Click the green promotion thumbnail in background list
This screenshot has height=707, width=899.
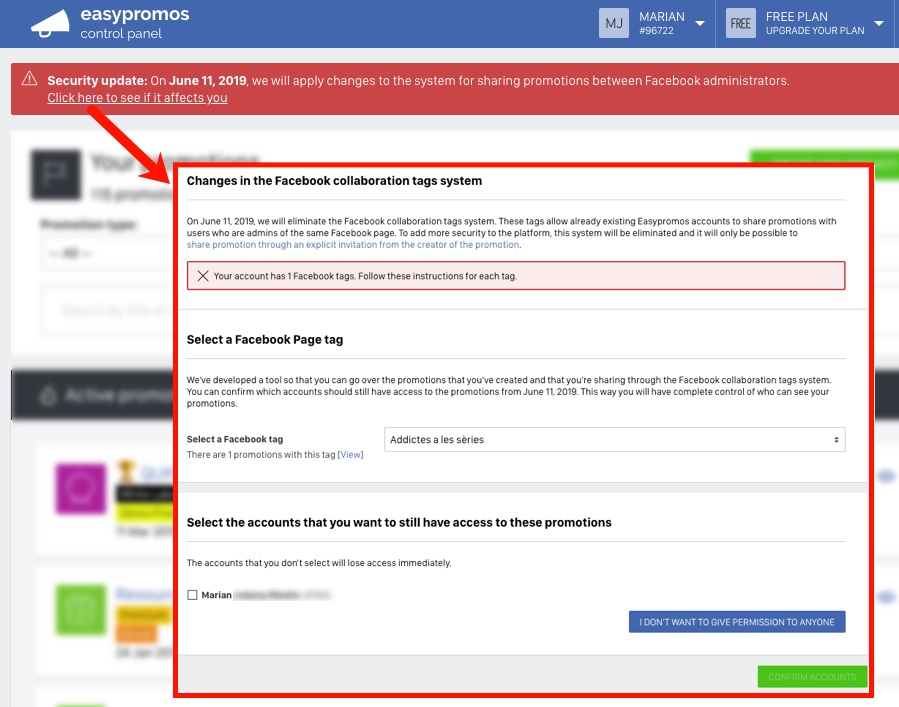(x=81, y=610)
